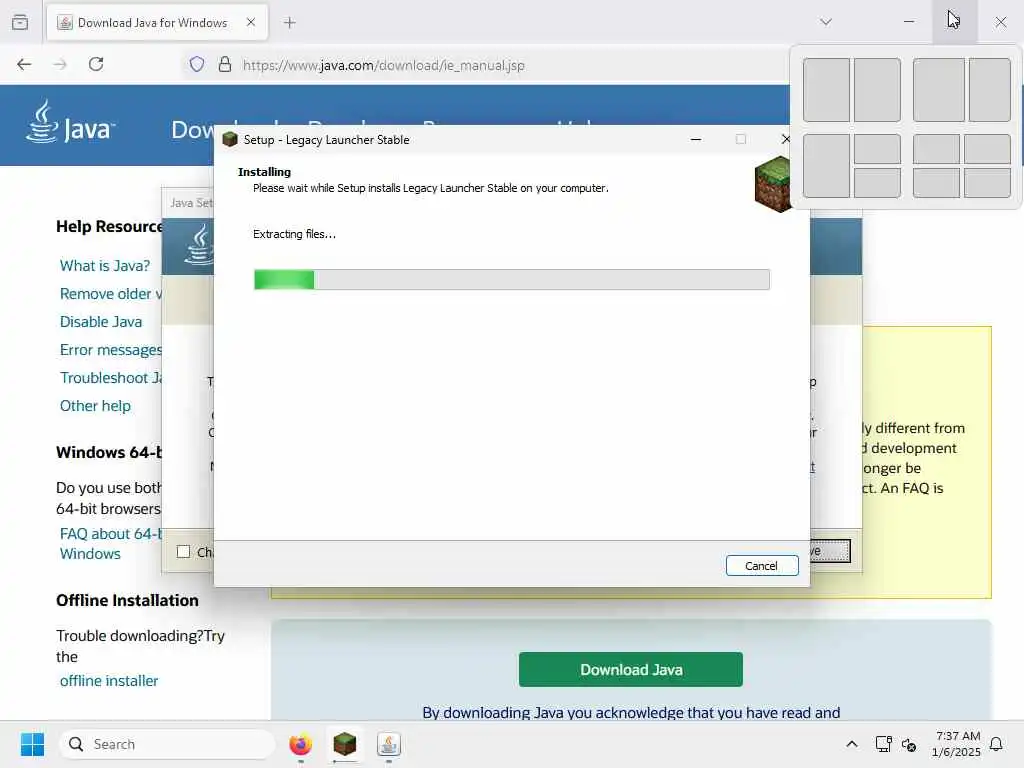Go back in the browser

pyautogui.click(x=24, y=64)
